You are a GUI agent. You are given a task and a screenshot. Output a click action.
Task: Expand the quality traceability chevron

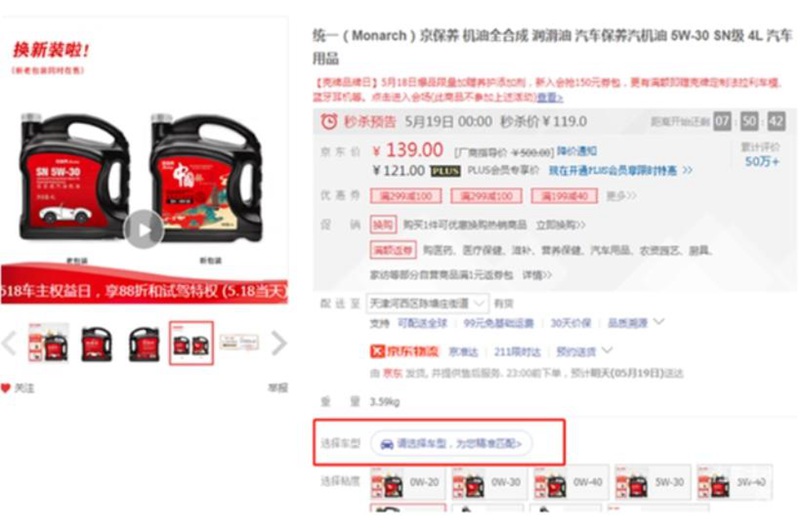pyautogui.click(x=659, y=322)
